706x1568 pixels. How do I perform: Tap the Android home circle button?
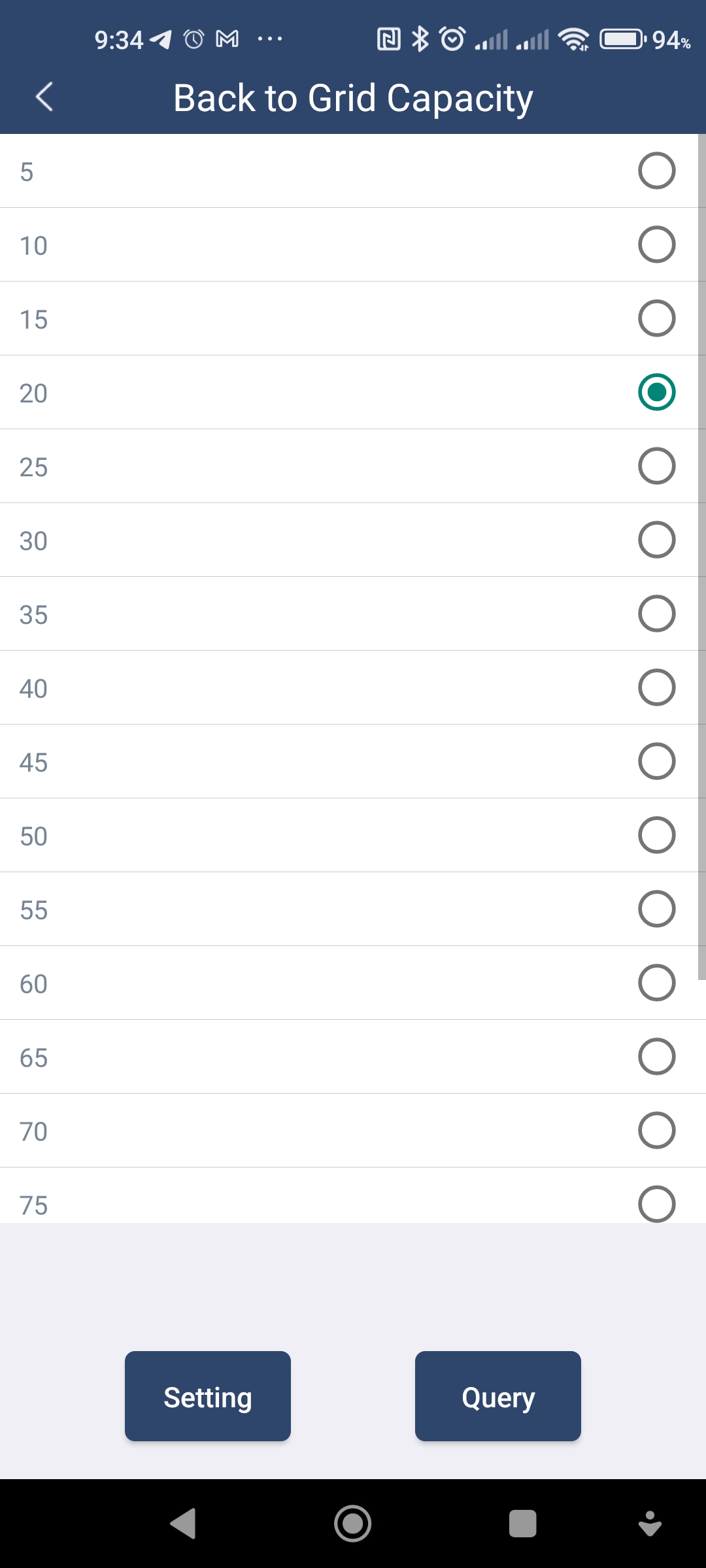tap(353, 1524)
